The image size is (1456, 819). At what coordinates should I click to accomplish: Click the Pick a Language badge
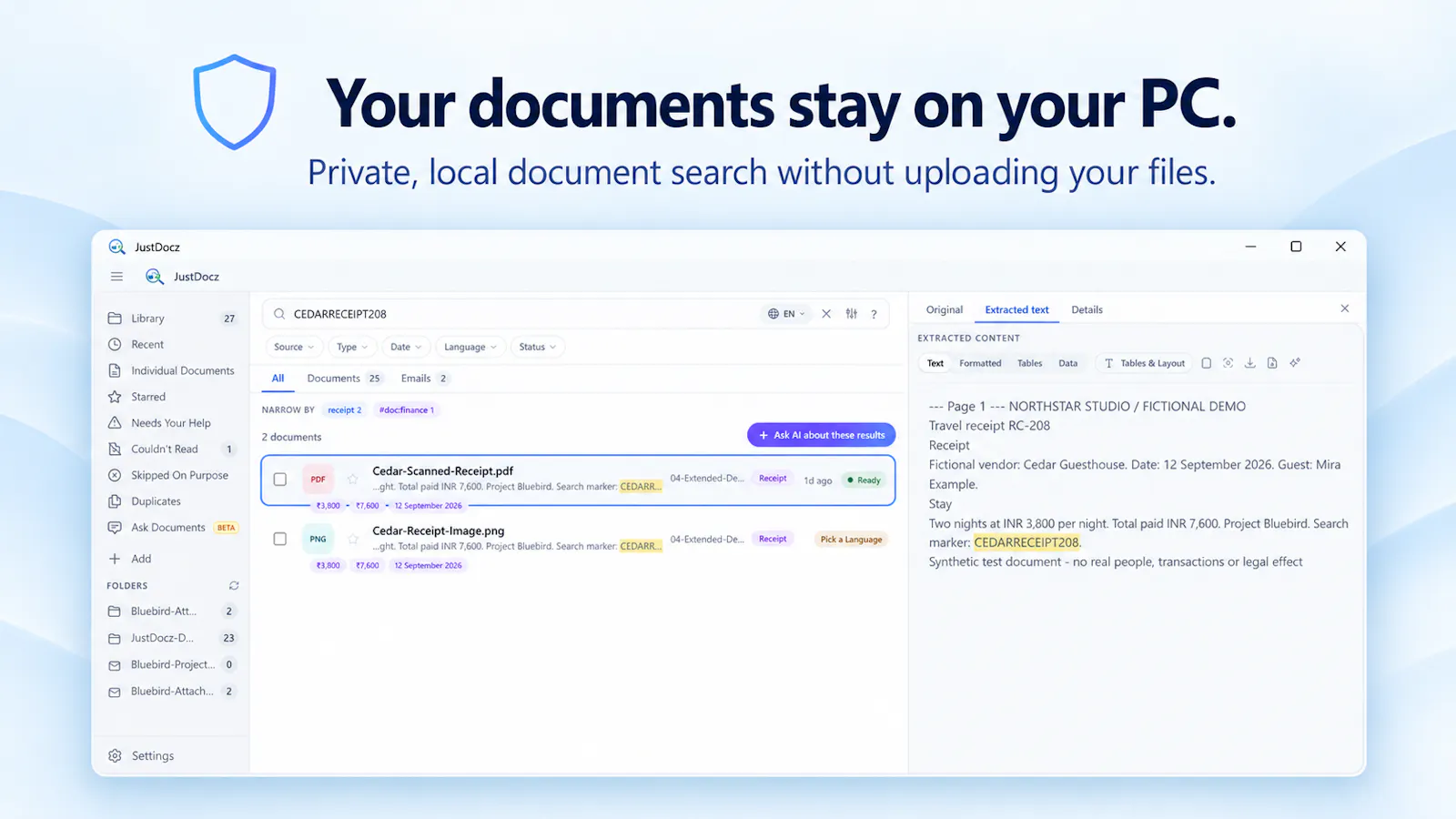(x=851, y=540)
